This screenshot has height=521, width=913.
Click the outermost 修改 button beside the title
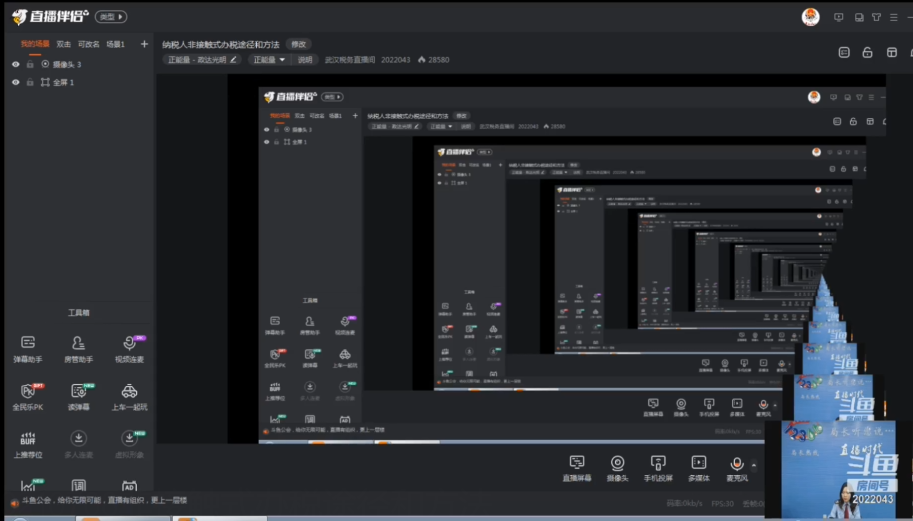pyautogui.click(x=299, y=44)
